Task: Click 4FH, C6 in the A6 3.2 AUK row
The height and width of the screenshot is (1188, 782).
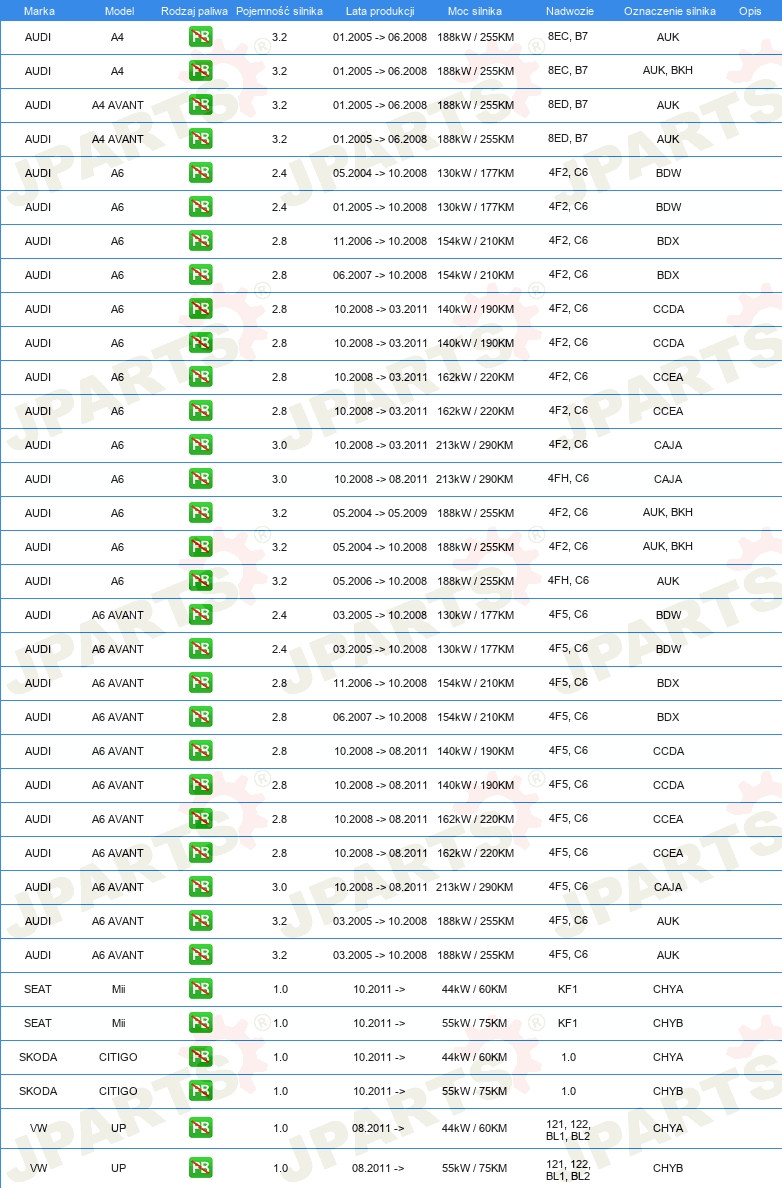Action: 568,580
